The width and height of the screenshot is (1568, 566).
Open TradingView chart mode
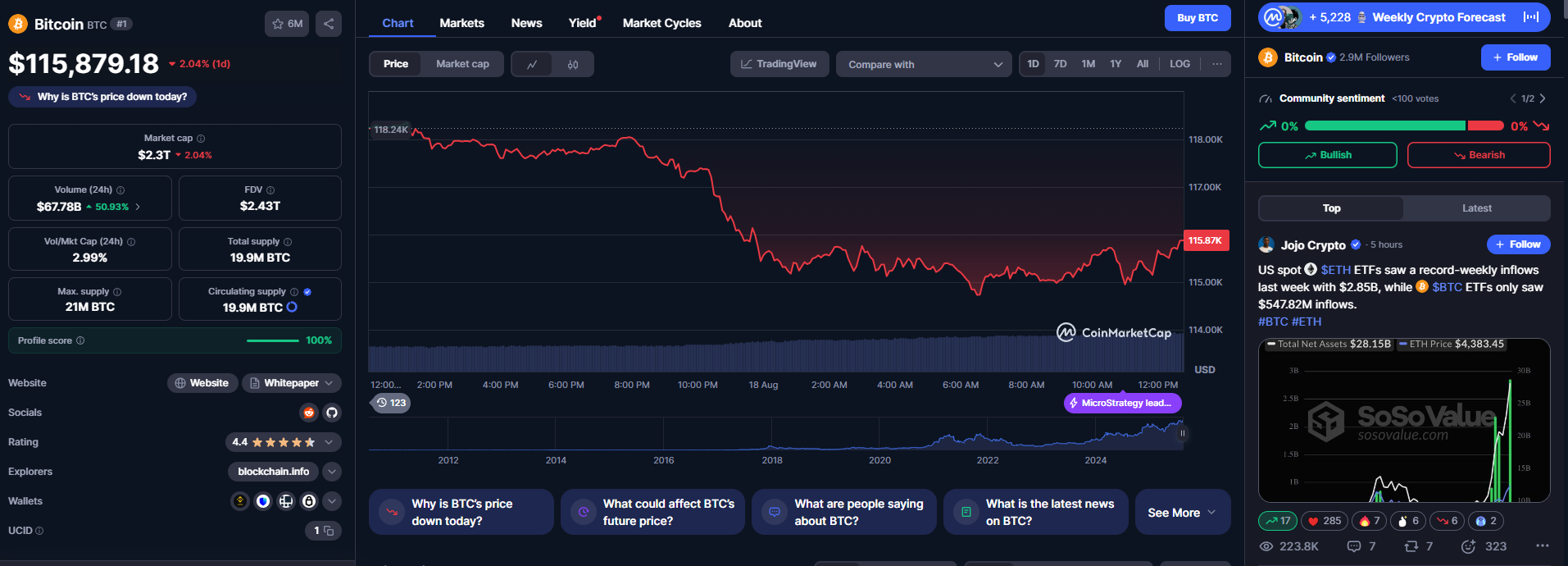click(x=779, y=64)
